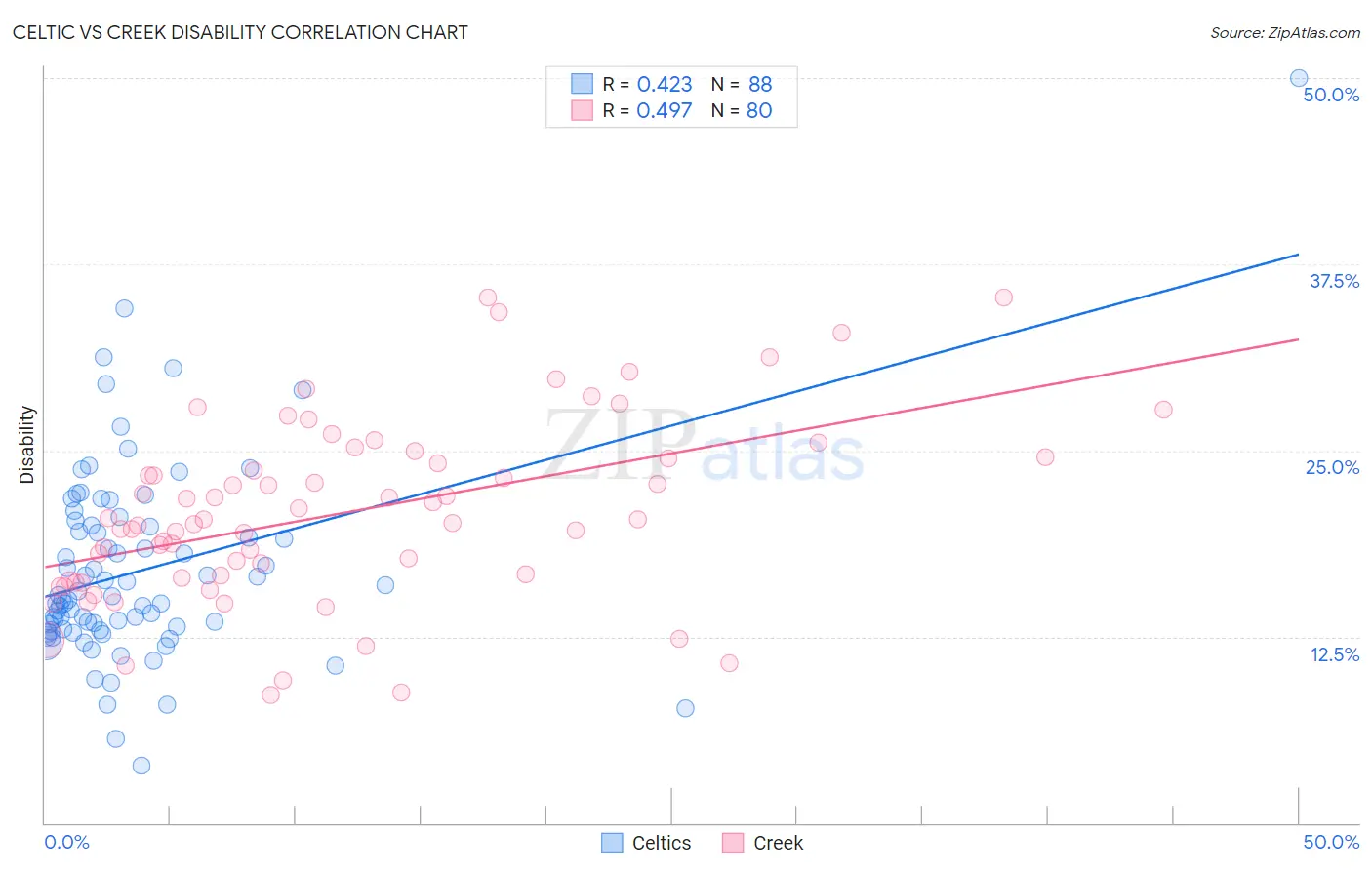Screen dimensions: 1372x870
Task: Select the Celtics legend label
Action: [662, 843]
